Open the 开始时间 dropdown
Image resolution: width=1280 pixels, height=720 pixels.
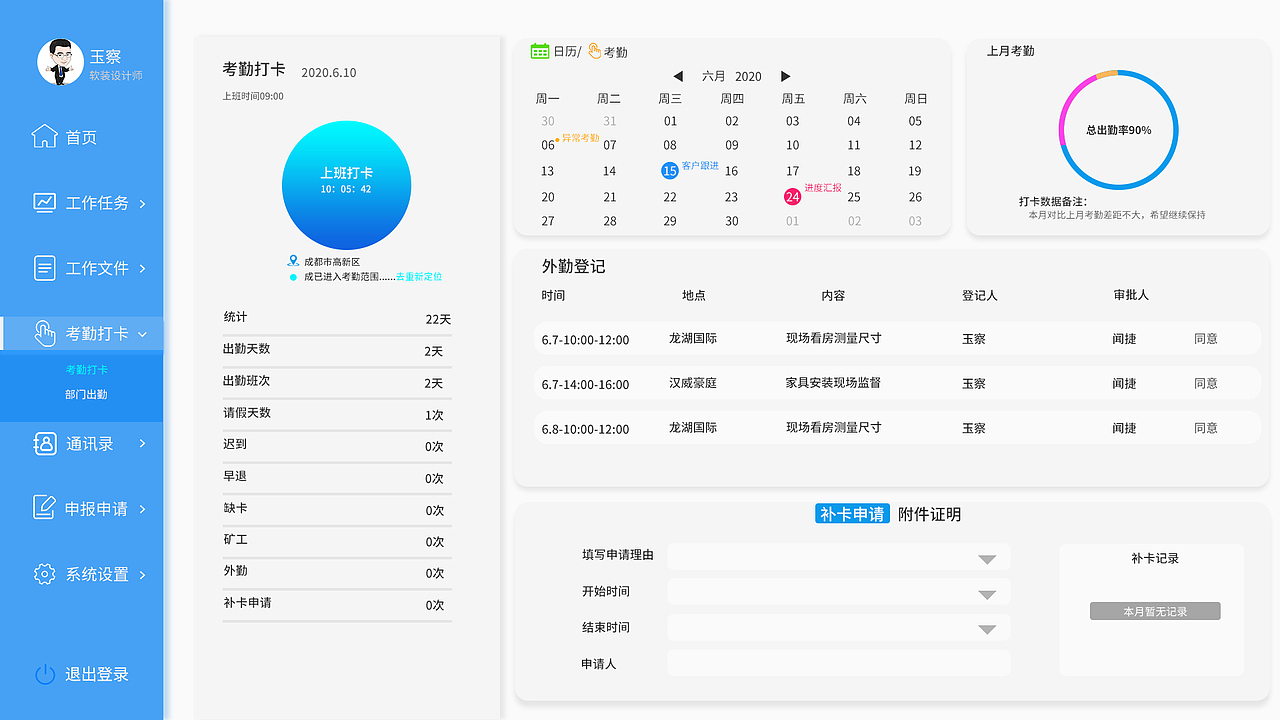[x=988, y=593]
